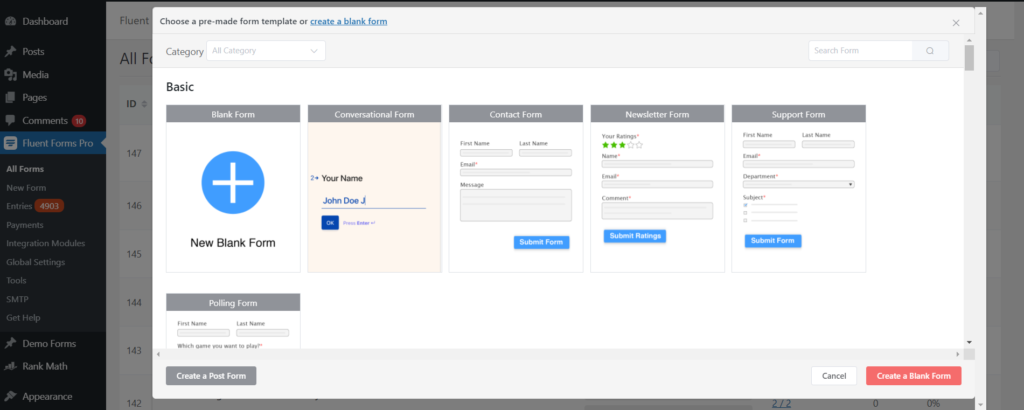
Task: Click the Cancel button
Action: (833, 376)
